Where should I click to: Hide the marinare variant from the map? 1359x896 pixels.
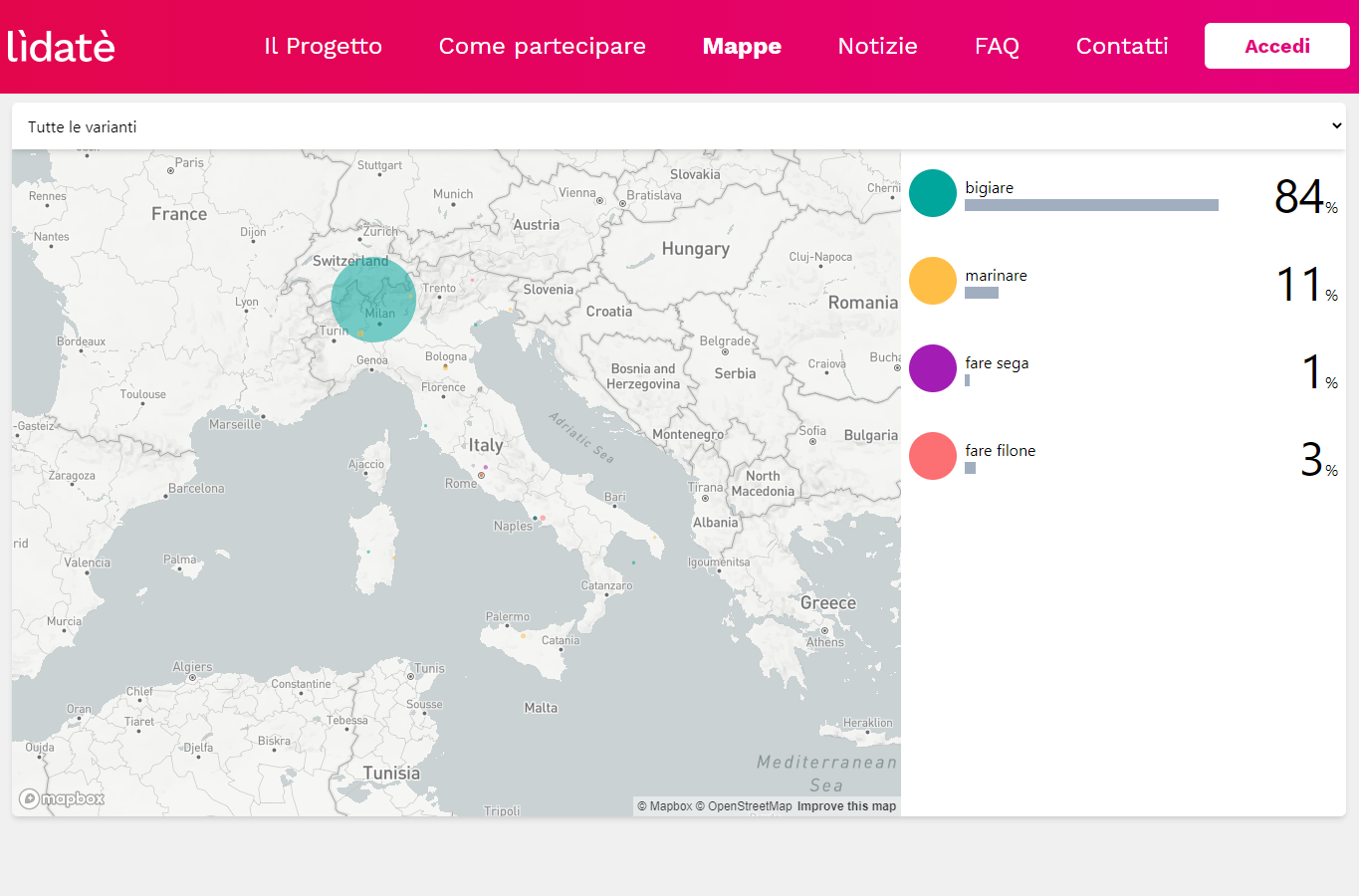tap(996, 276)
